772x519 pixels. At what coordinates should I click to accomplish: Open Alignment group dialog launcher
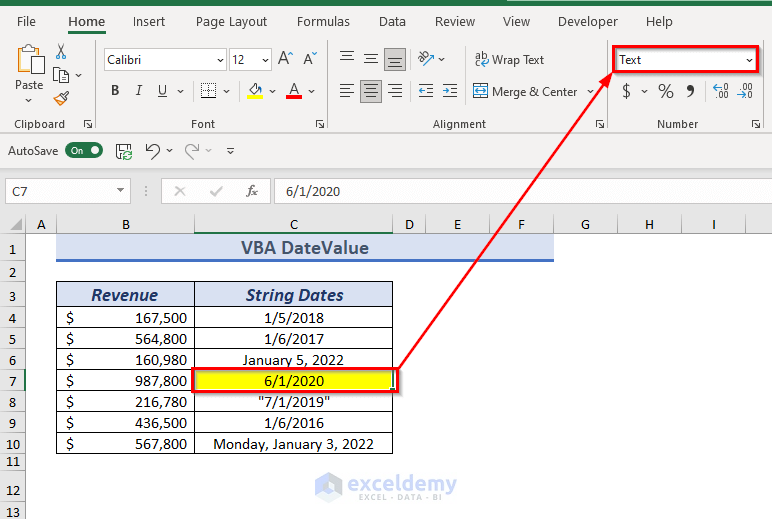pyautogui.click(x=600, y=124)
